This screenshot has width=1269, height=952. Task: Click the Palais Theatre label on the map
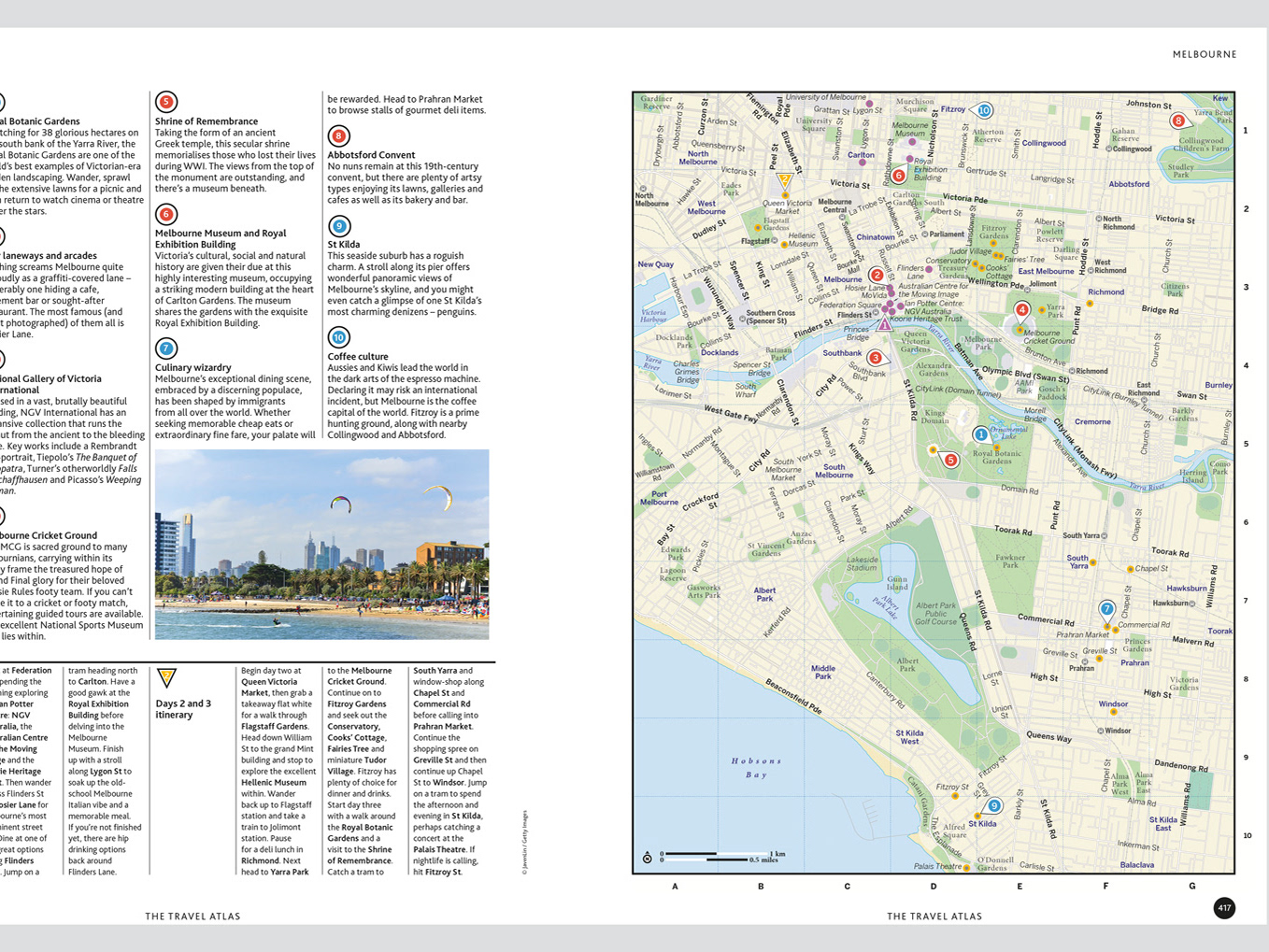click(938, 866)
